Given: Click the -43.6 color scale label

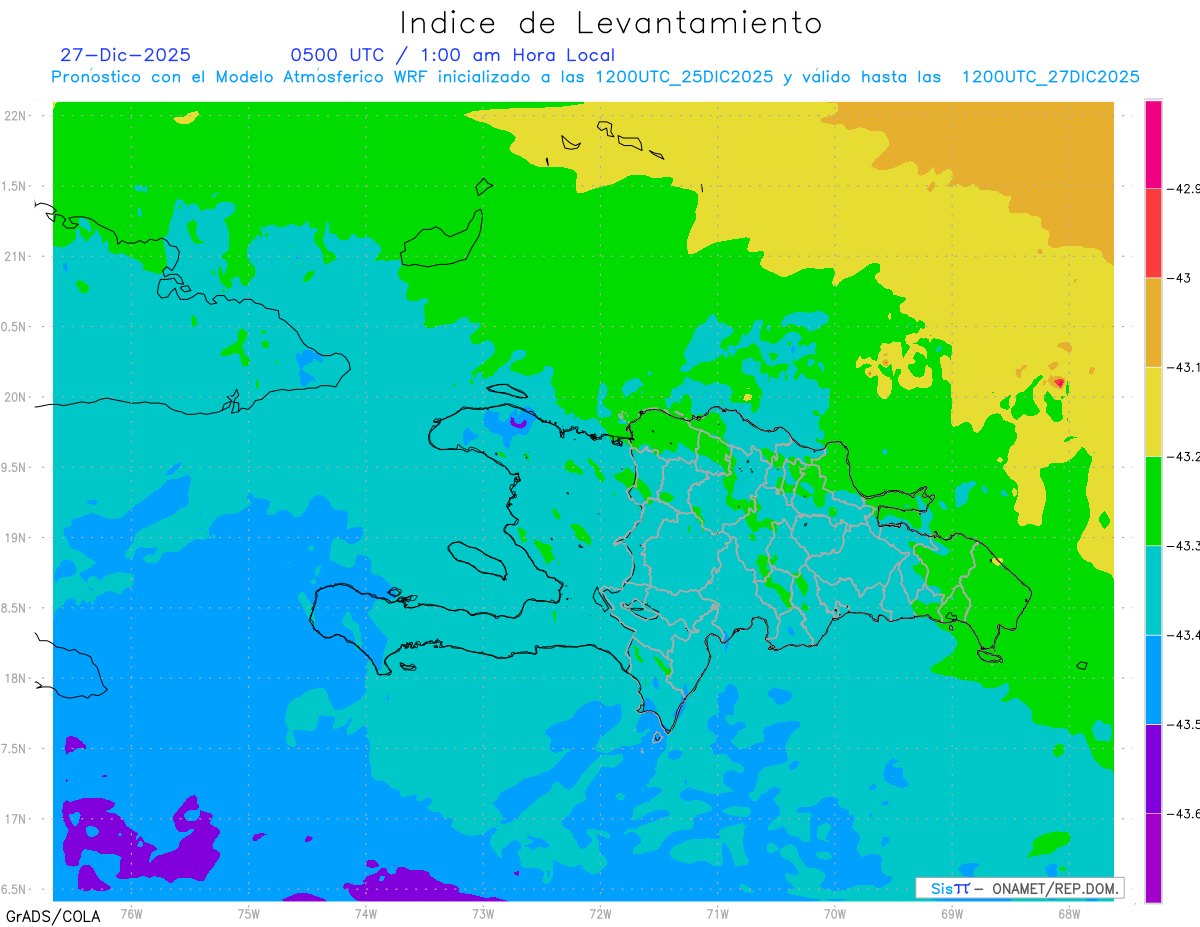Looking at the screenshot, I should (1183, 813).
